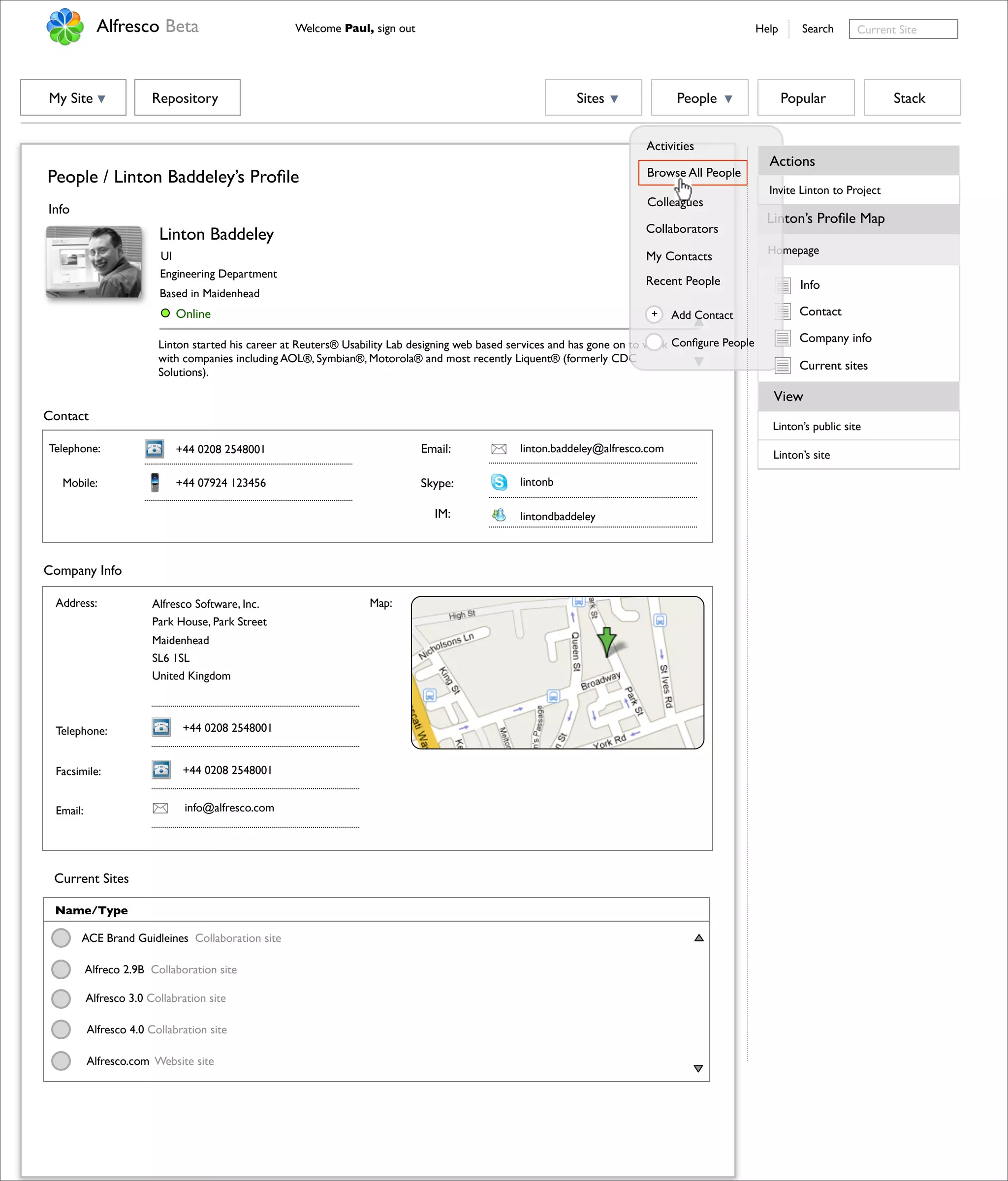Click the company Telephone phone icon
This screenshot has height=1181, width=1008.
[161, 727]
